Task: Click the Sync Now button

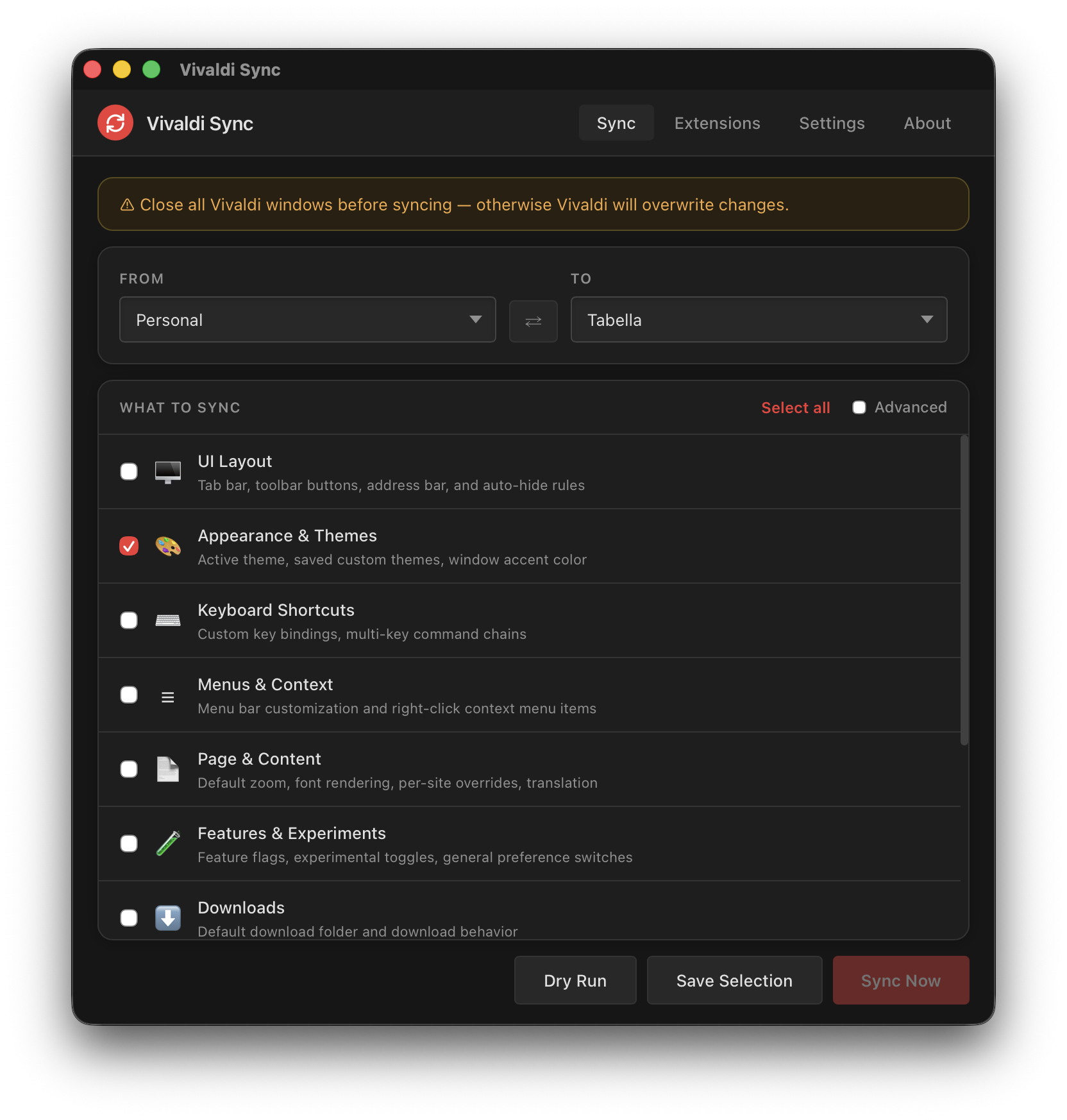Action: click(901, 980)
